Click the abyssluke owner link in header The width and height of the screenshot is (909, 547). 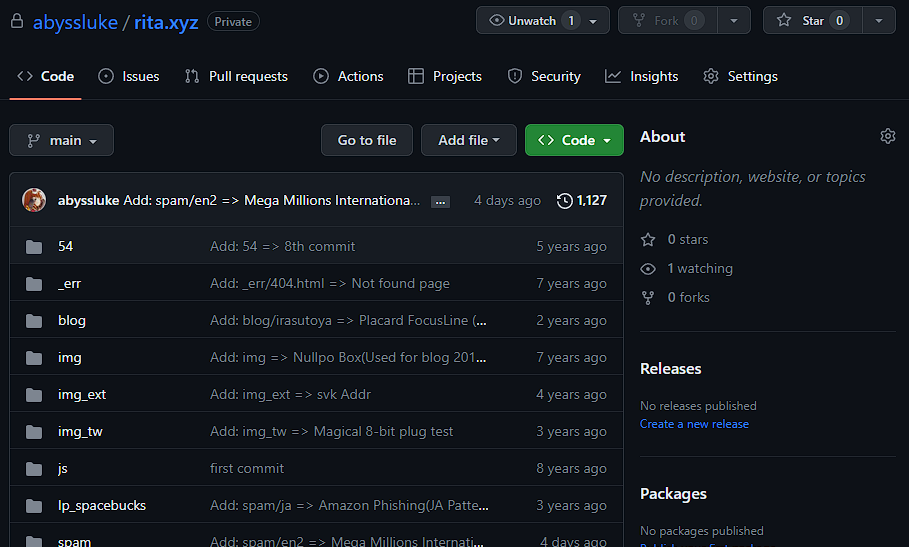click(x=75, y=22)
